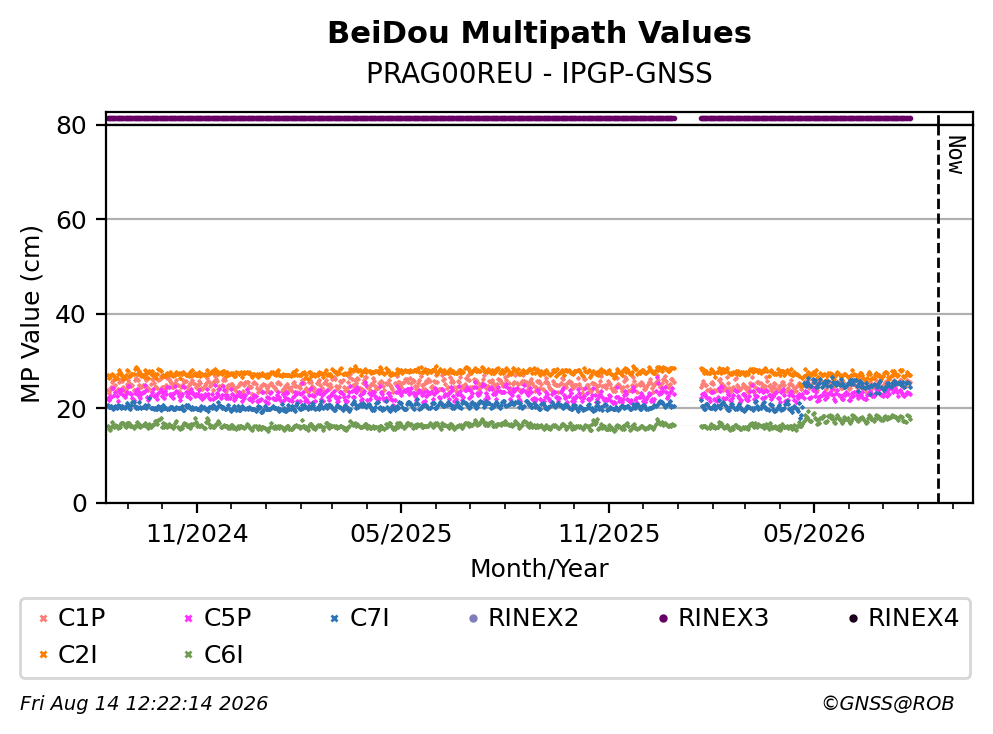Click the RINEX4 black legend dot
The image size is (993, 734).
853,618
